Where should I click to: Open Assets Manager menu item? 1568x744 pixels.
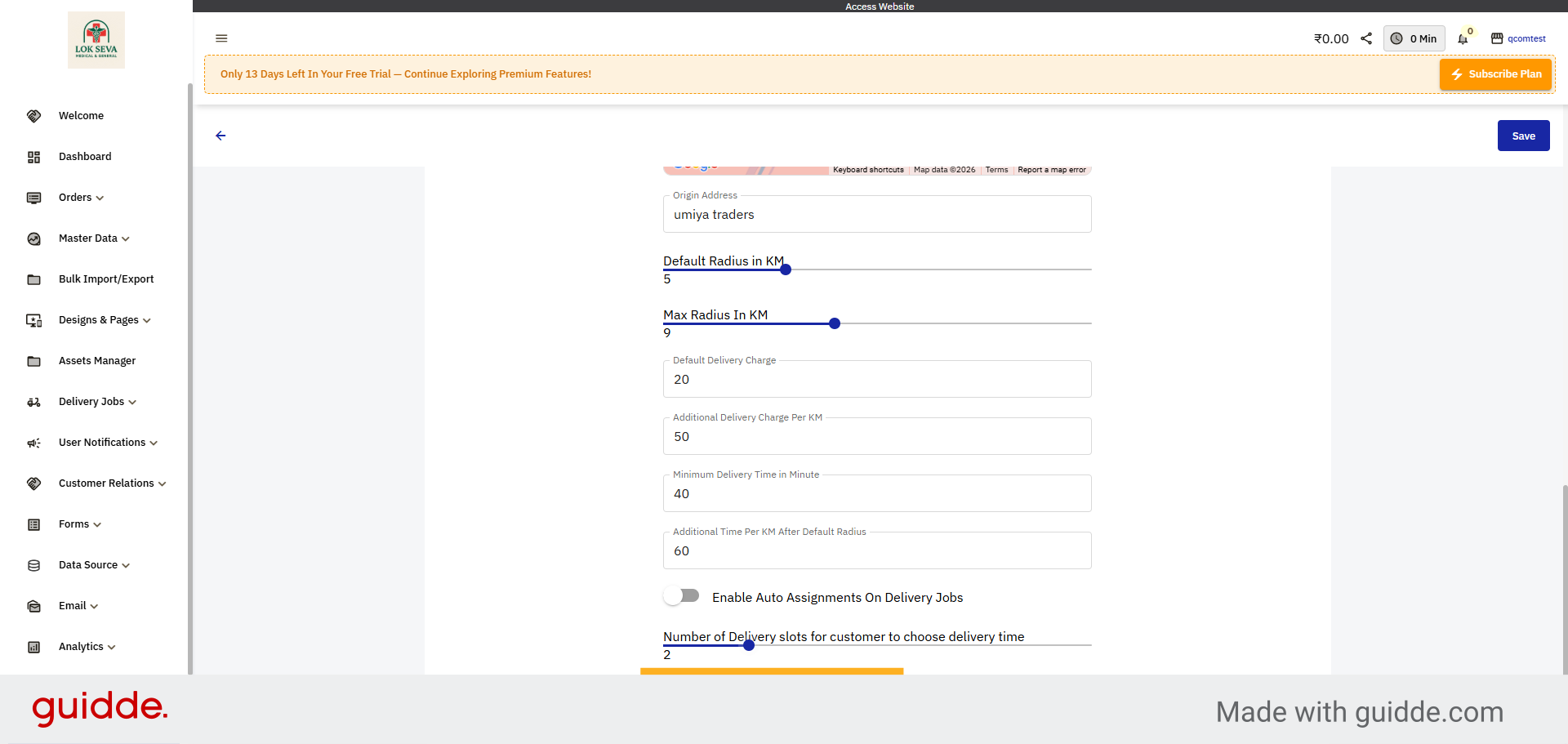pos(97,361)
